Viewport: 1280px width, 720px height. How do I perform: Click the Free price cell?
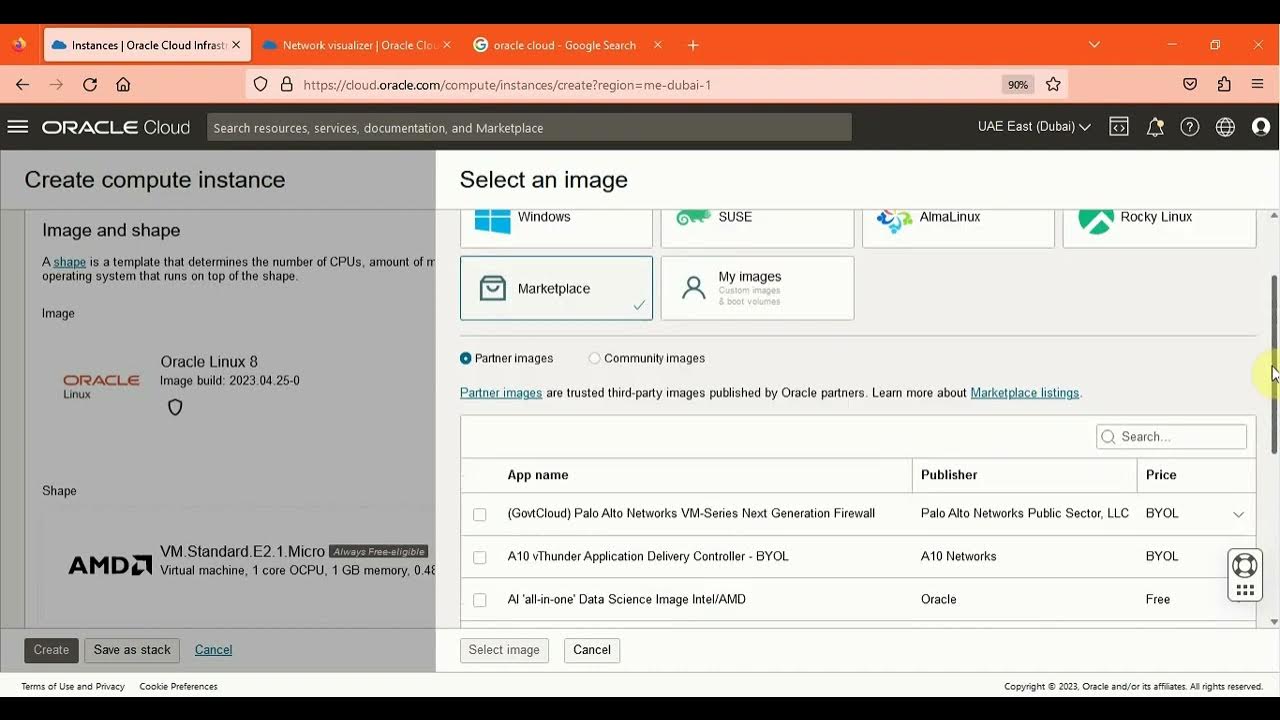click(1158, 599)
